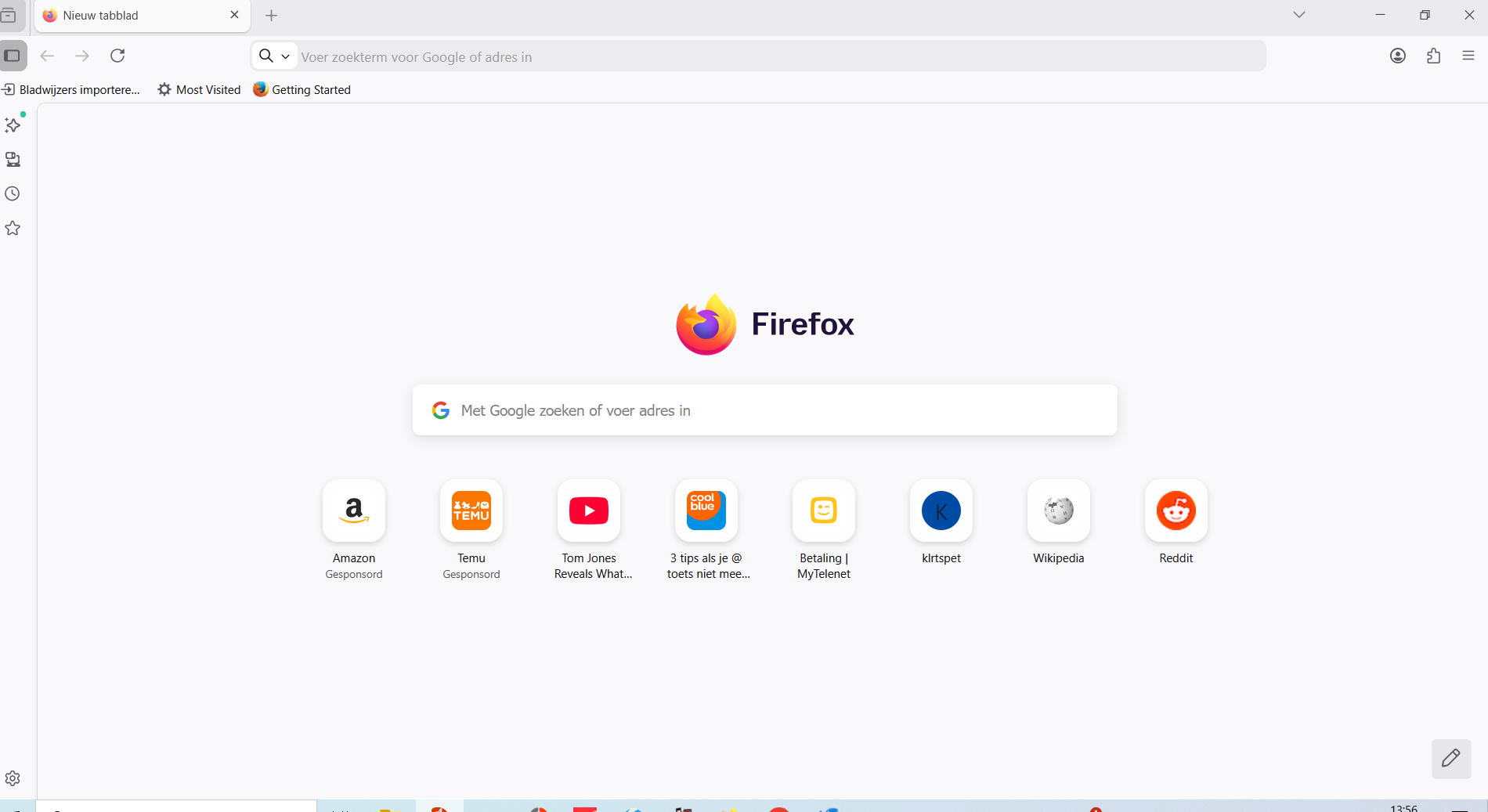Image resolution: width=1488 pixels, height=812 pixels.
Task: Click the Firefox account icon
Action: (x=1398, y=56)
